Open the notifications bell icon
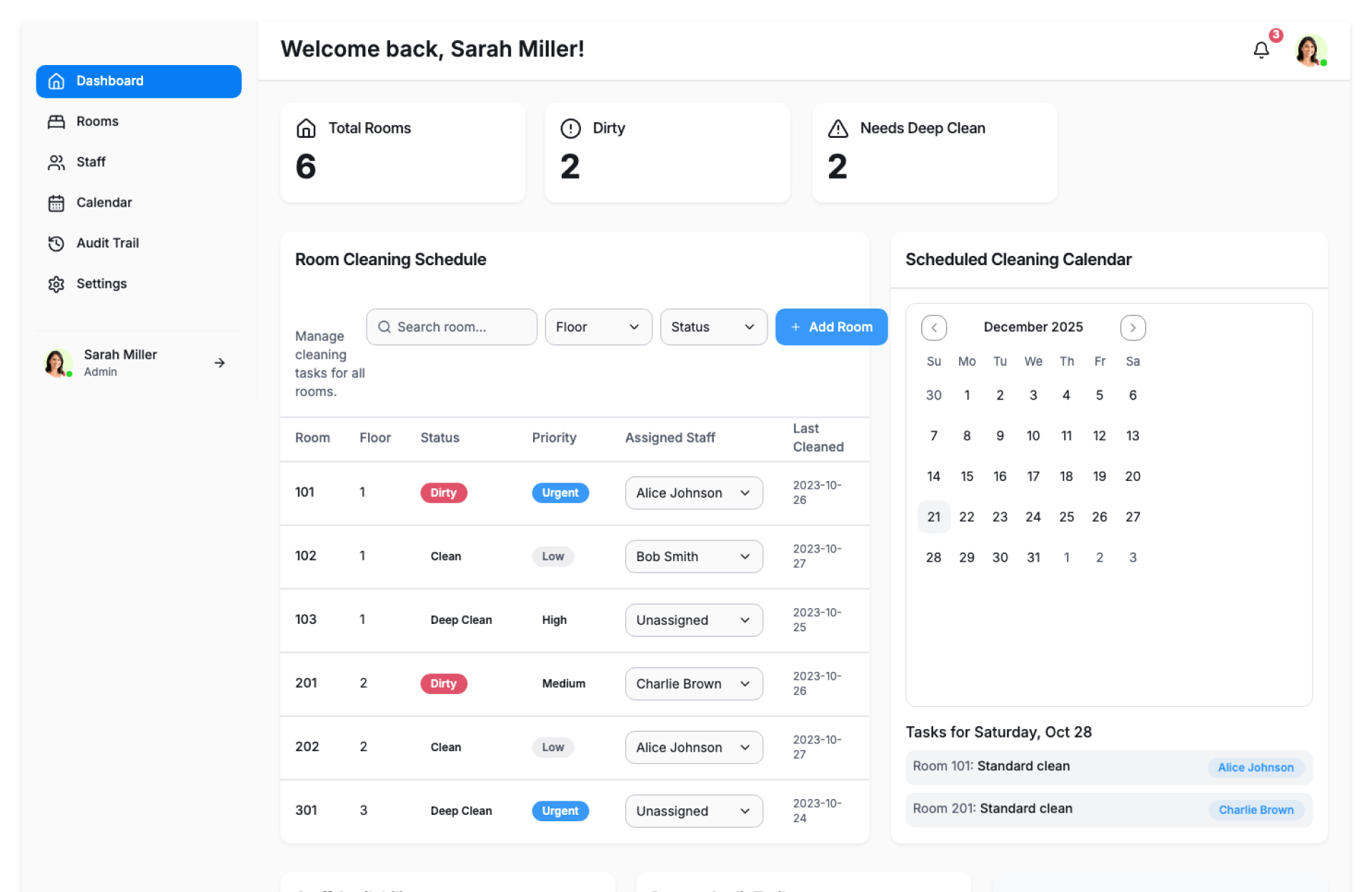 point(1261,50)
